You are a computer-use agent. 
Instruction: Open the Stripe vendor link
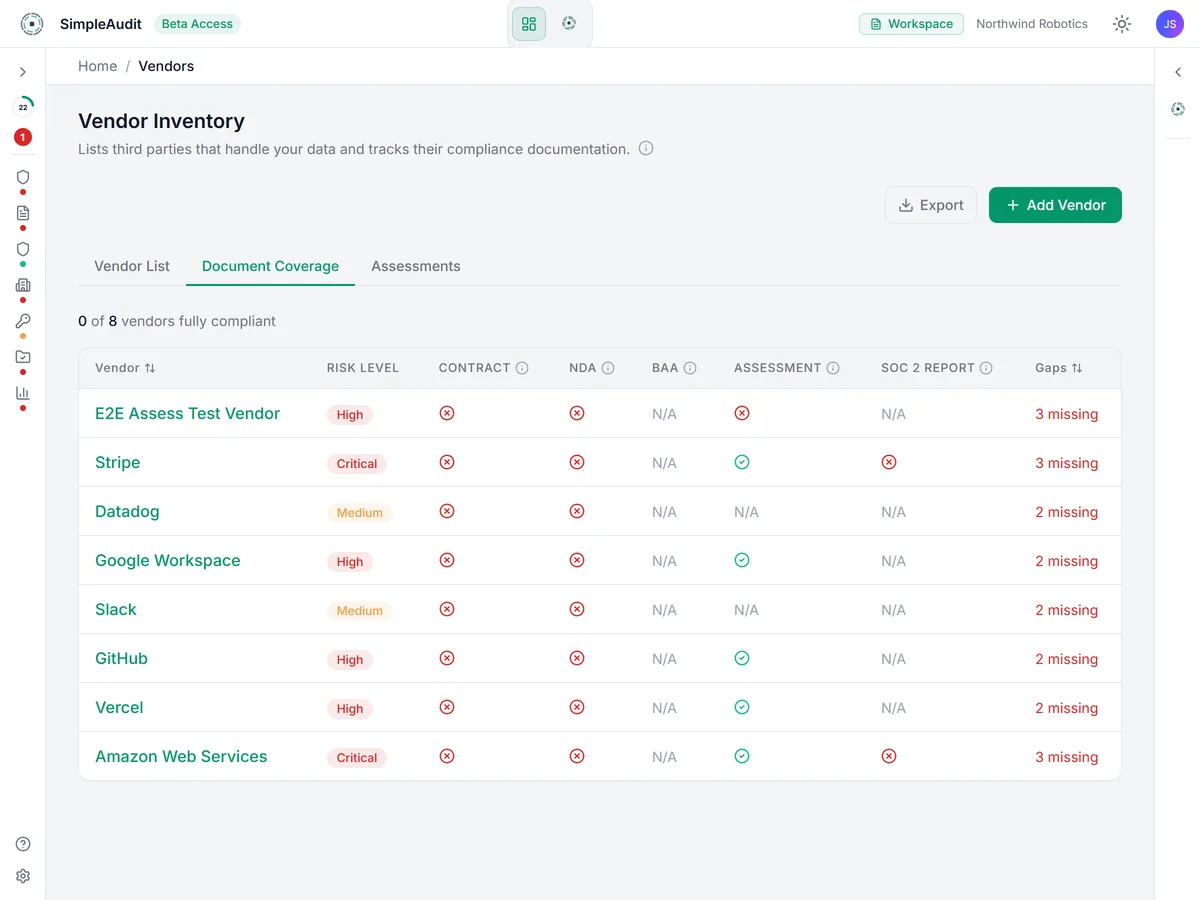(x=118, y=462)
